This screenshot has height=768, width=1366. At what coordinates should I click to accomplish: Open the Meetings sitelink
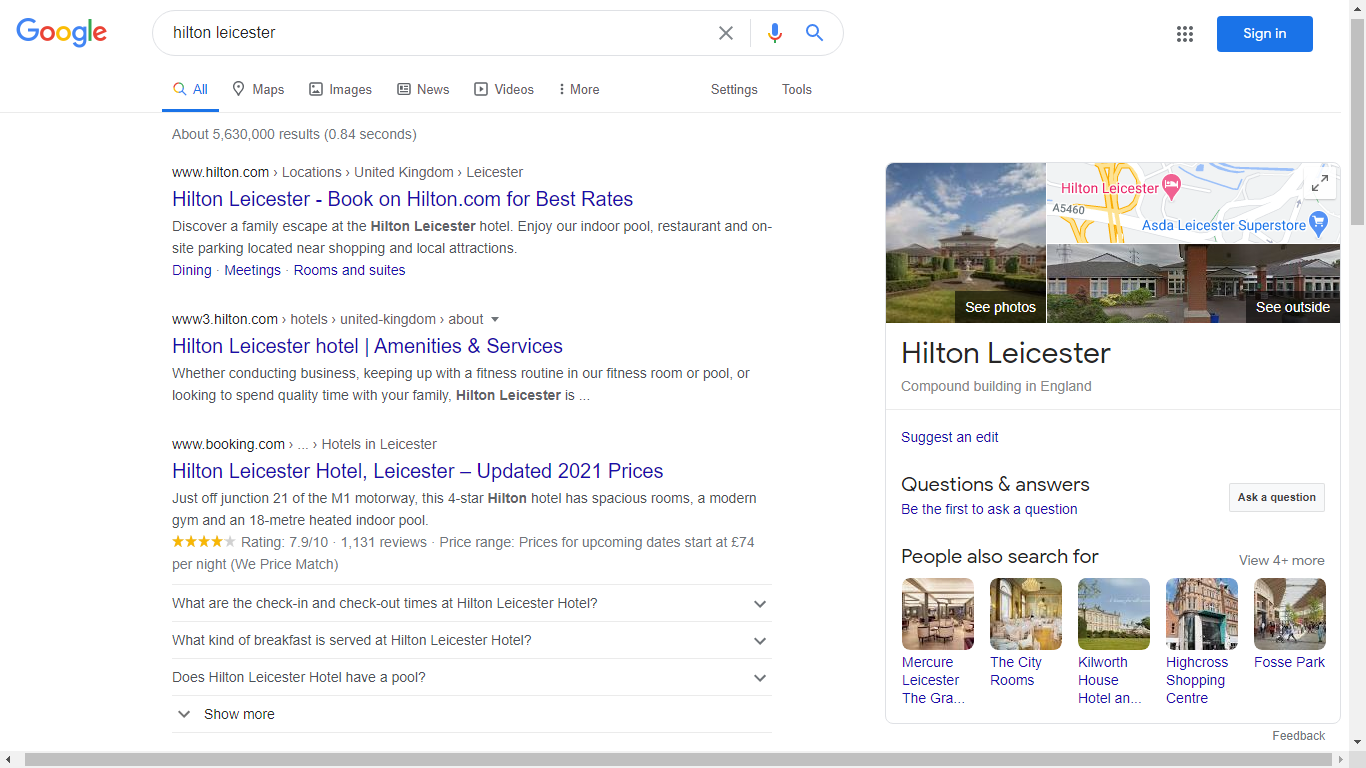[252, 270]
